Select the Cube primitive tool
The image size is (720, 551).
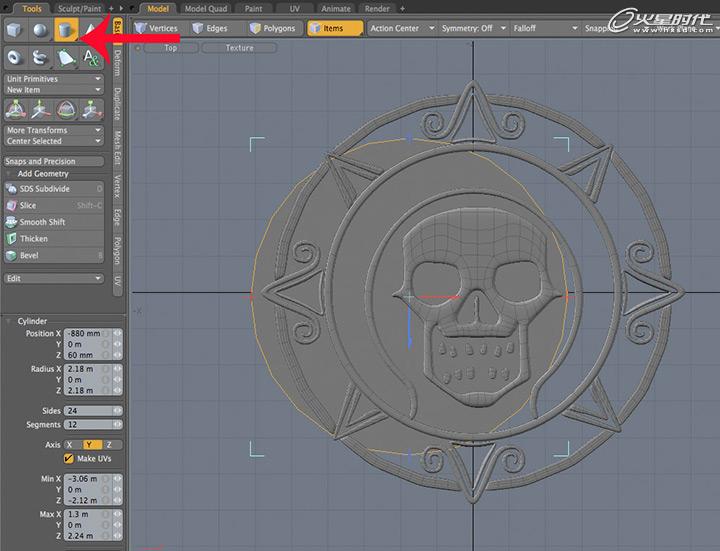pyautogui.click(x=15, y=32)
